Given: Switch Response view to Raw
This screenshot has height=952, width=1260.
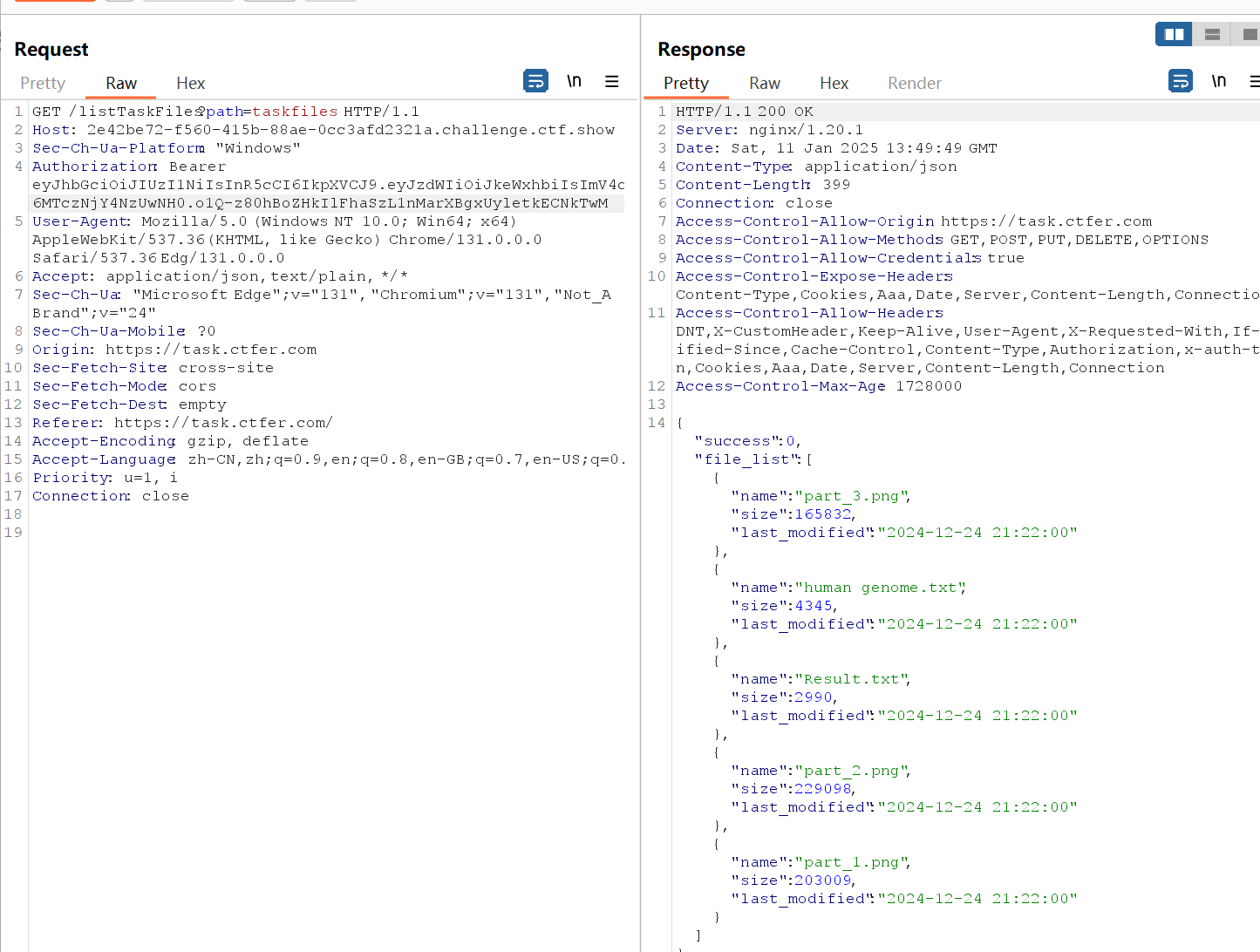Looking at the screenshot, I should [765, 83].
